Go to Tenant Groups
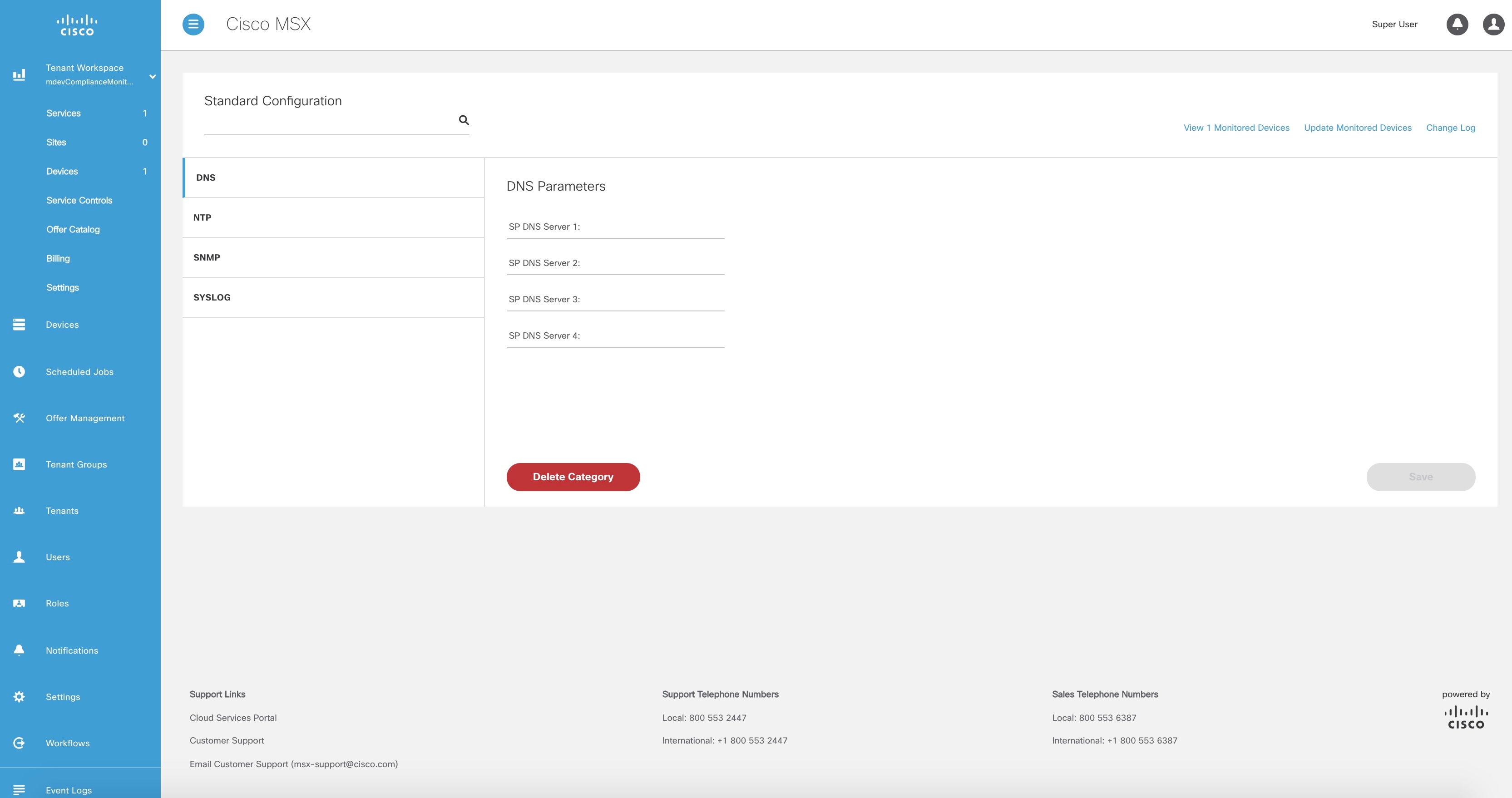Screen dimensions: 1512x798 [76, 465]
